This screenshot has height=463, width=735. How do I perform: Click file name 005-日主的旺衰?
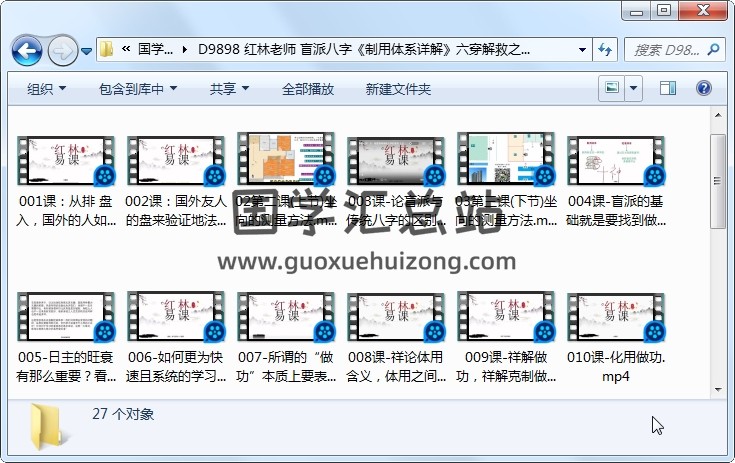66,366
